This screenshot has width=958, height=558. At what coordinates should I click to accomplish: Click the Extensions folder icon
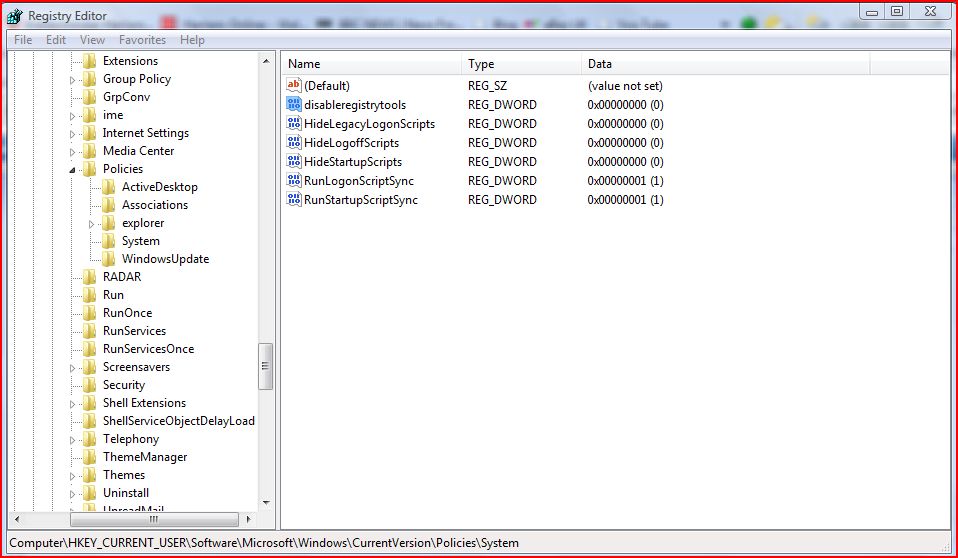90,61
